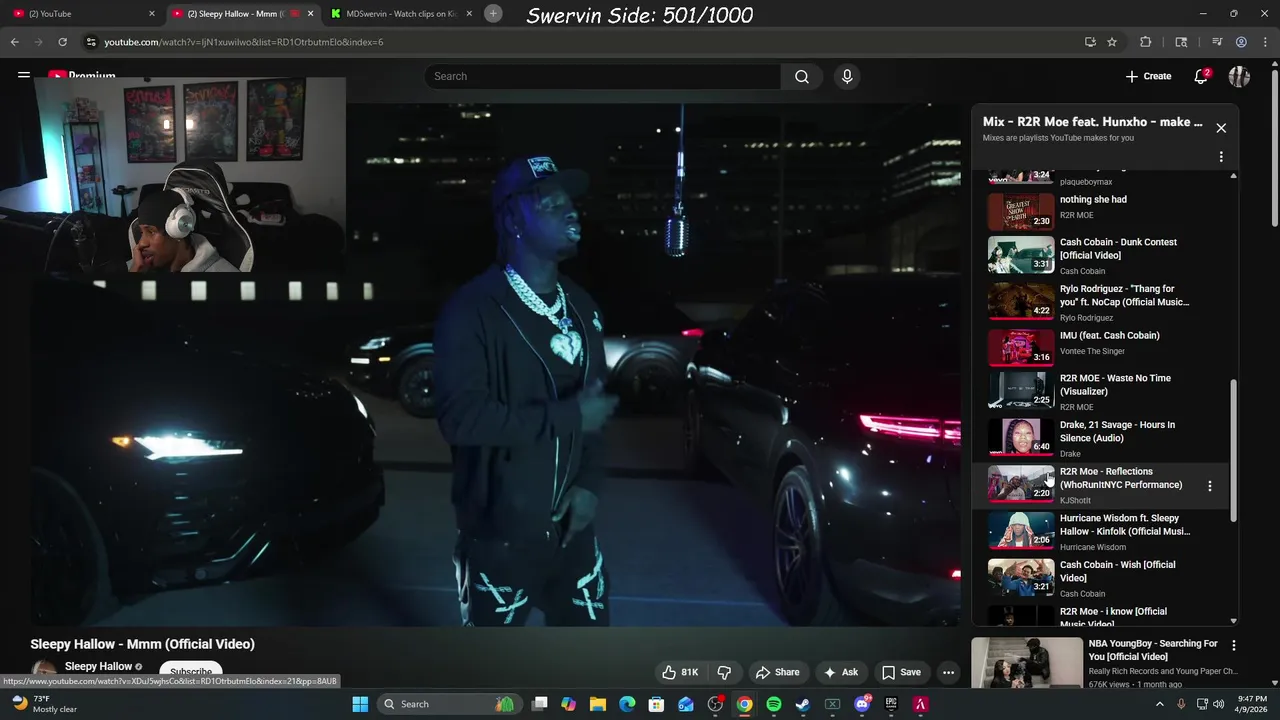Open the clock showing 9:47 PM
The height and width of the screenshot is (720, 1280).
click(1251, 704)
